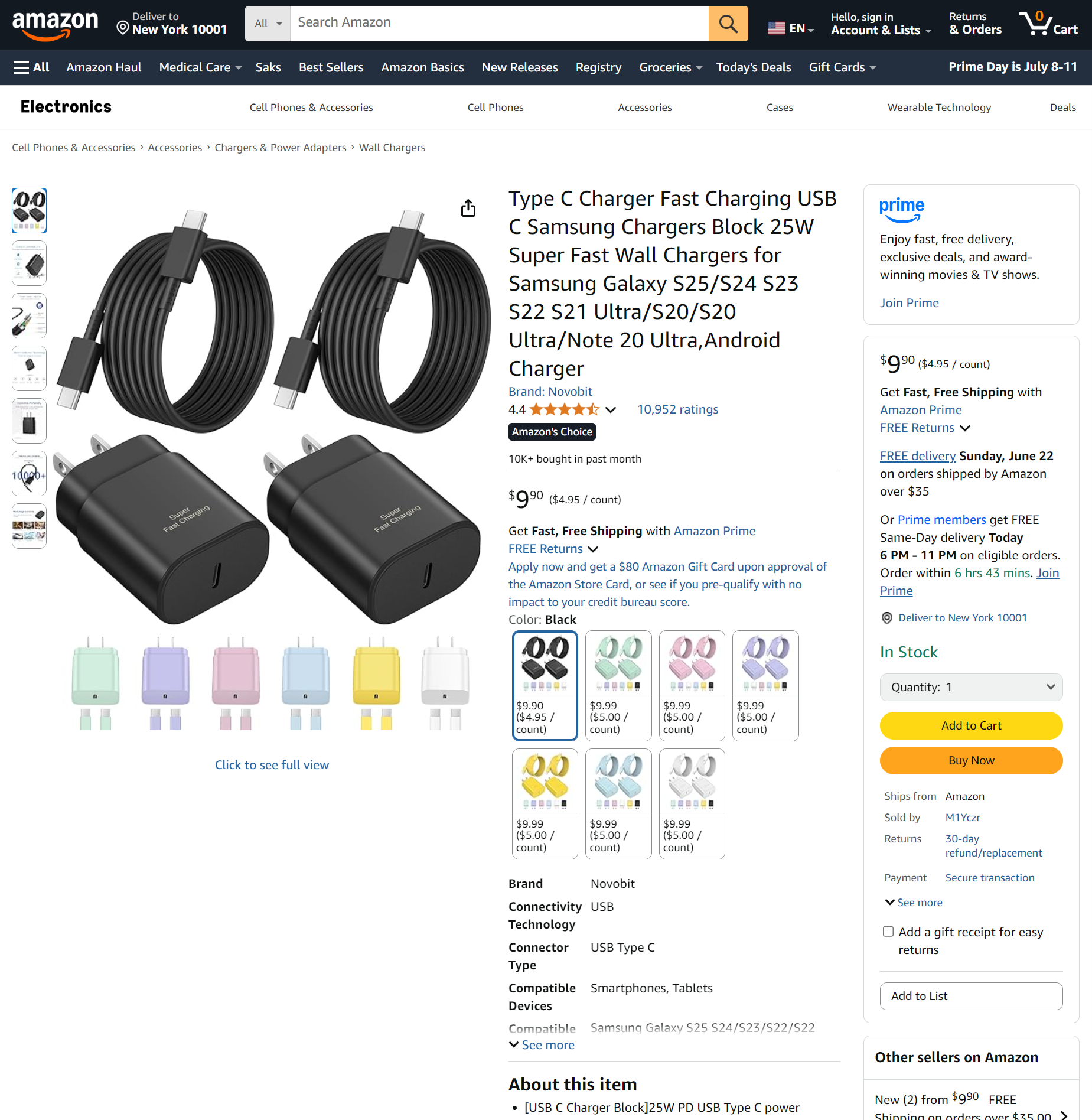The image size is (1092, 1120).
Task: Check the gift receipt checkbox
Action: [x=888, y=932]
